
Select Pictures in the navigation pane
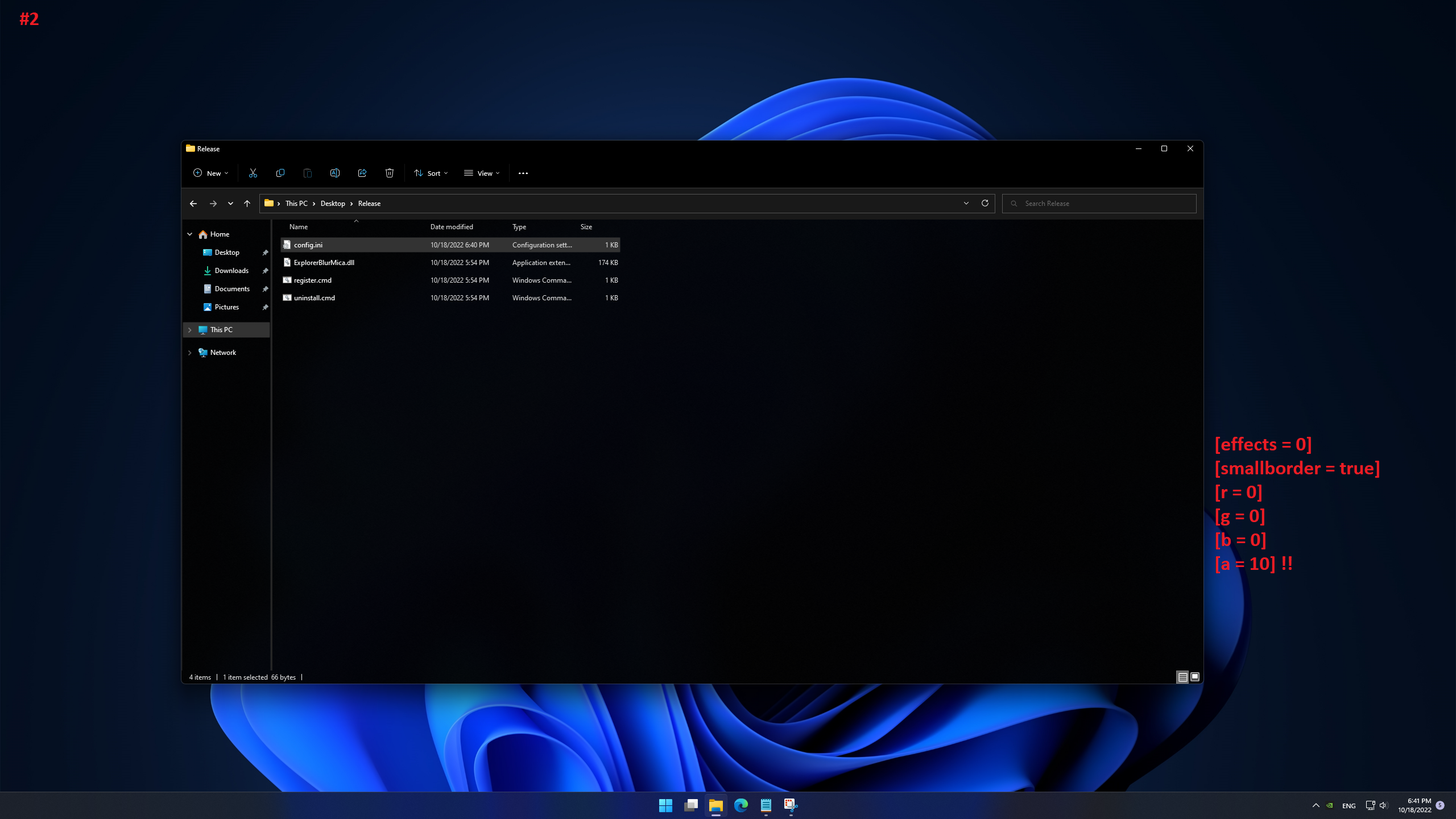click(x=227, y=307)
